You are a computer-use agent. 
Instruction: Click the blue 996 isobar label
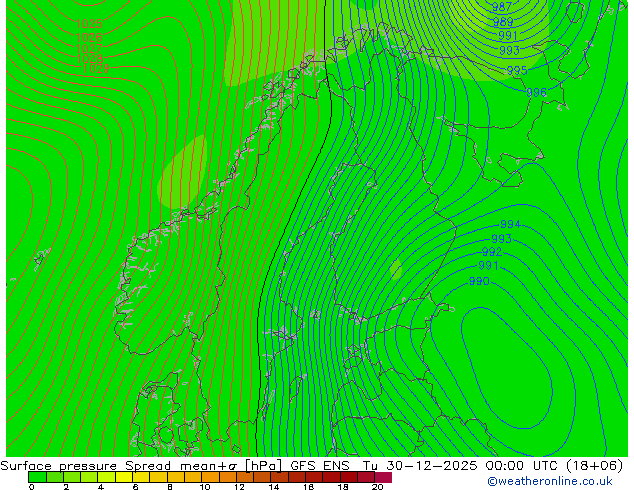537,92
